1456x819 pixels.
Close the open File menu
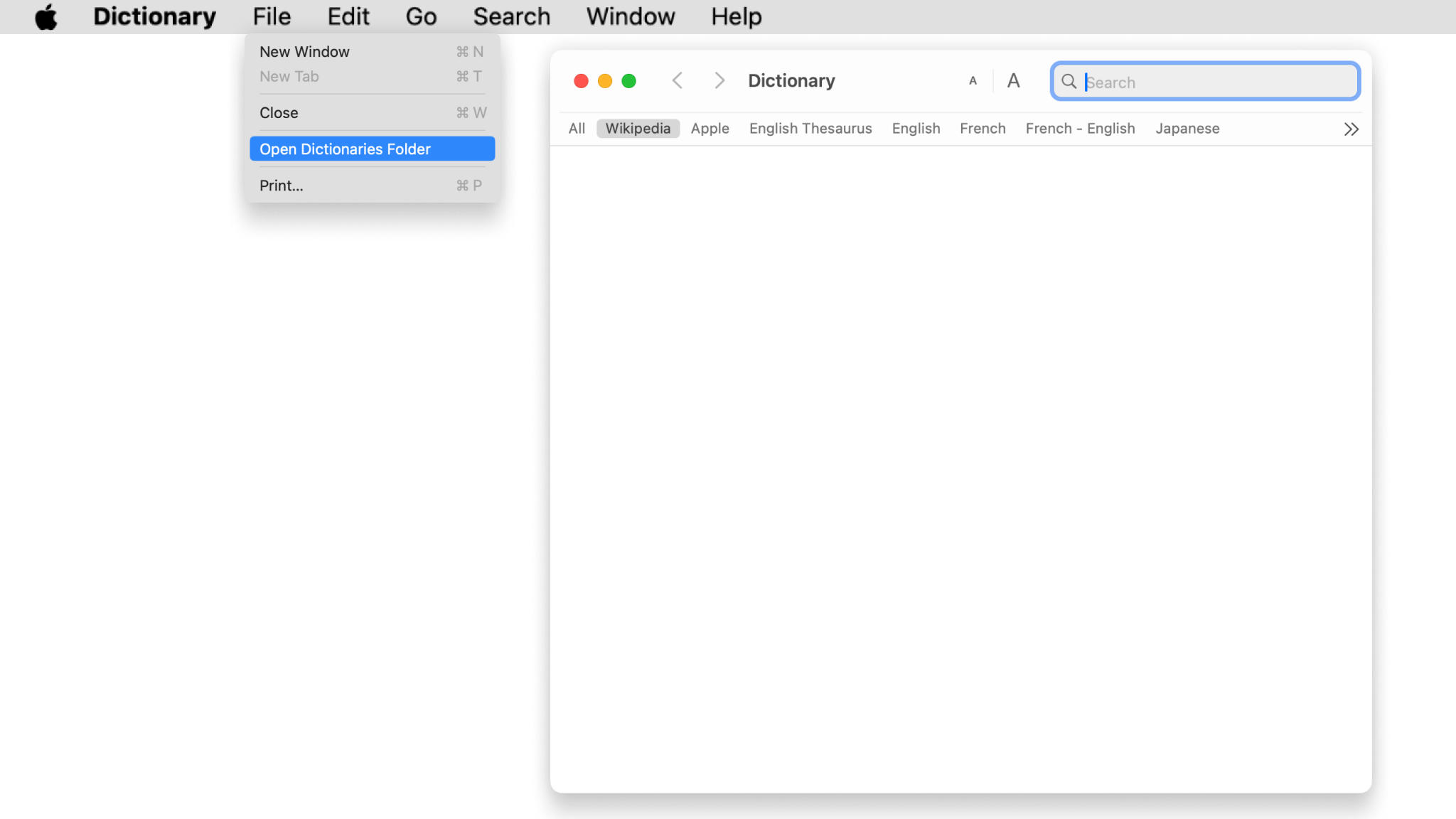(x=272, y=16)
